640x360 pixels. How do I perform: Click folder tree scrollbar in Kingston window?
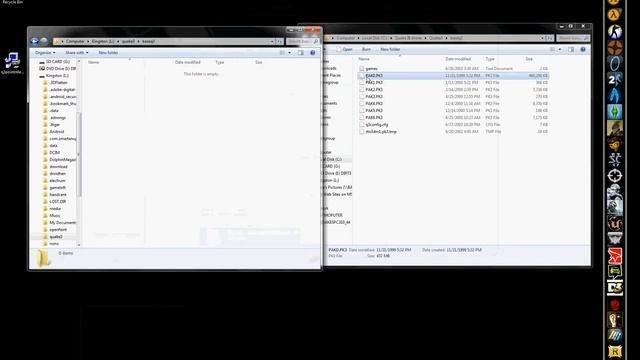[79, 155]
